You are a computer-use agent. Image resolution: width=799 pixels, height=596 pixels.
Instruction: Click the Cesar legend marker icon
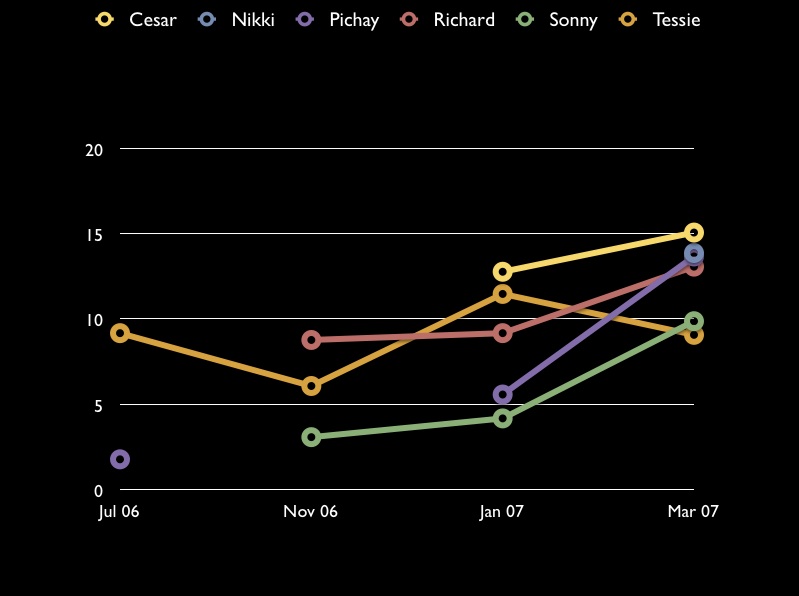click(x=104, y=19)
